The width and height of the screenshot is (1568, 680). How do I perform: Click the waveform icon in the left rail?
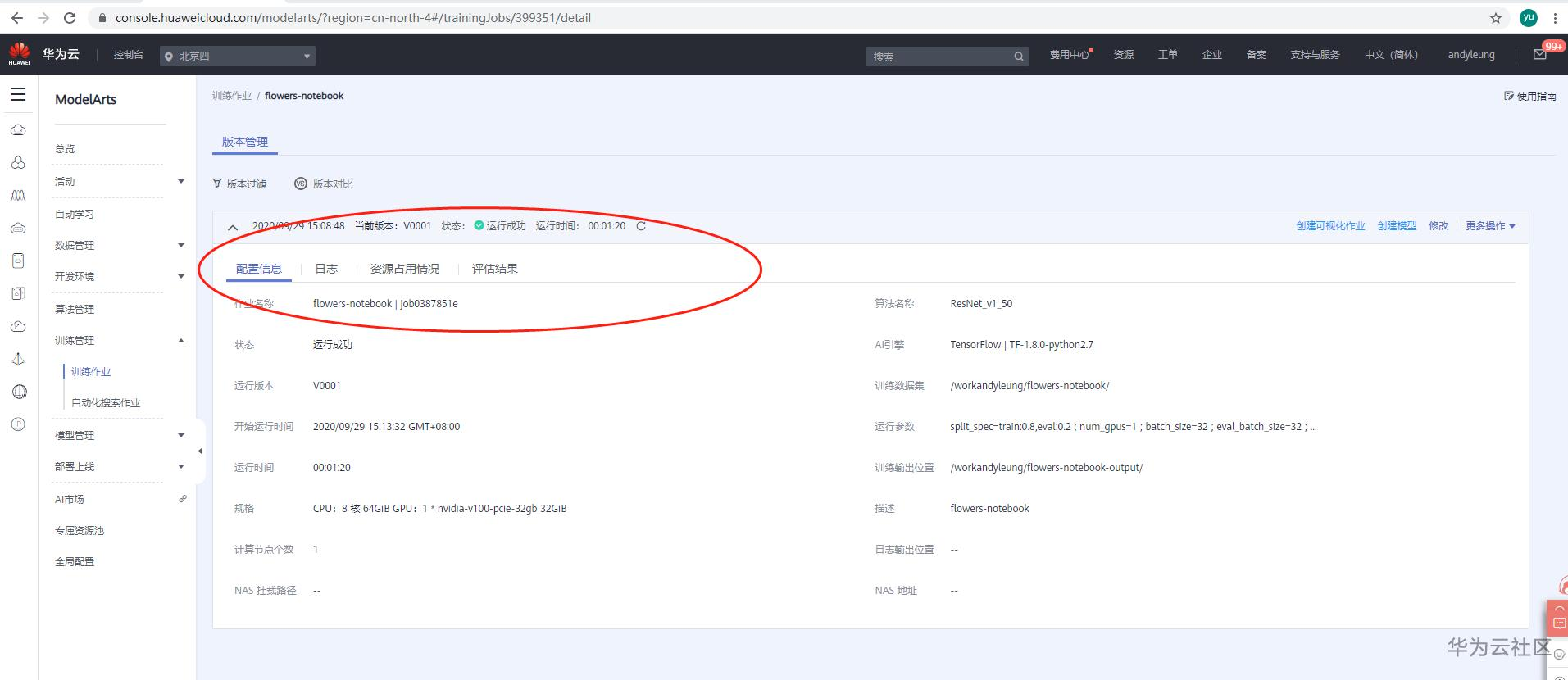18,196
